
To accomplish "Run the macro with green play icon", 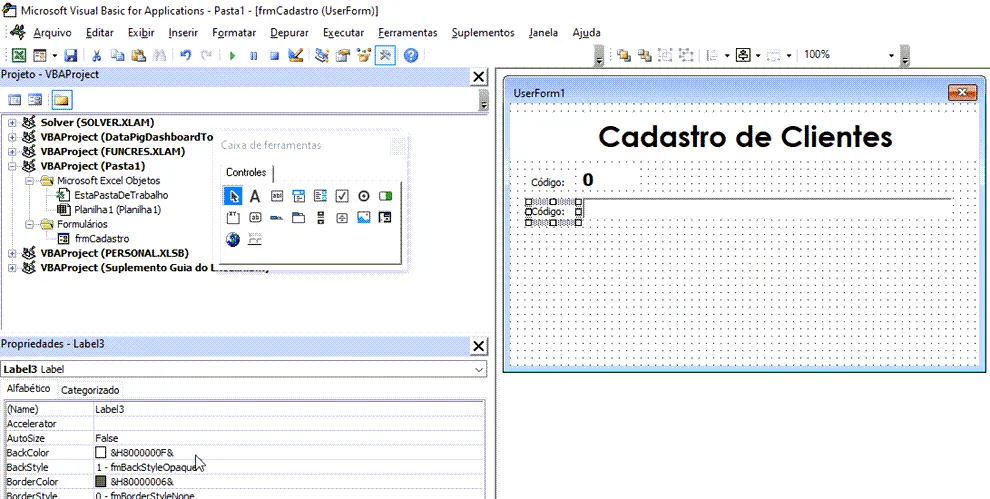I will coord(232,56).
